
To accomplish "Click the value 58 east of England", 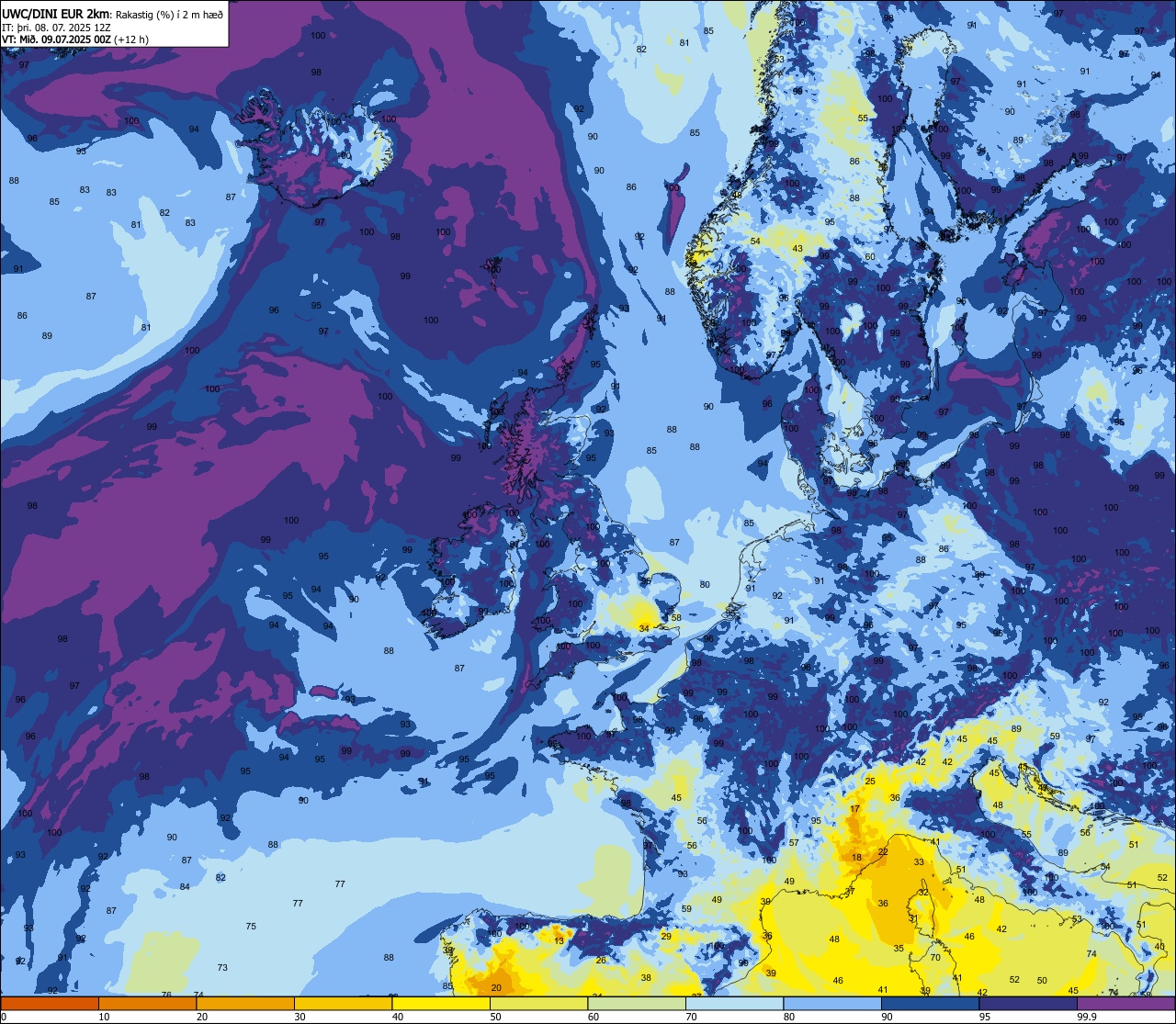I will pos(676,617).
